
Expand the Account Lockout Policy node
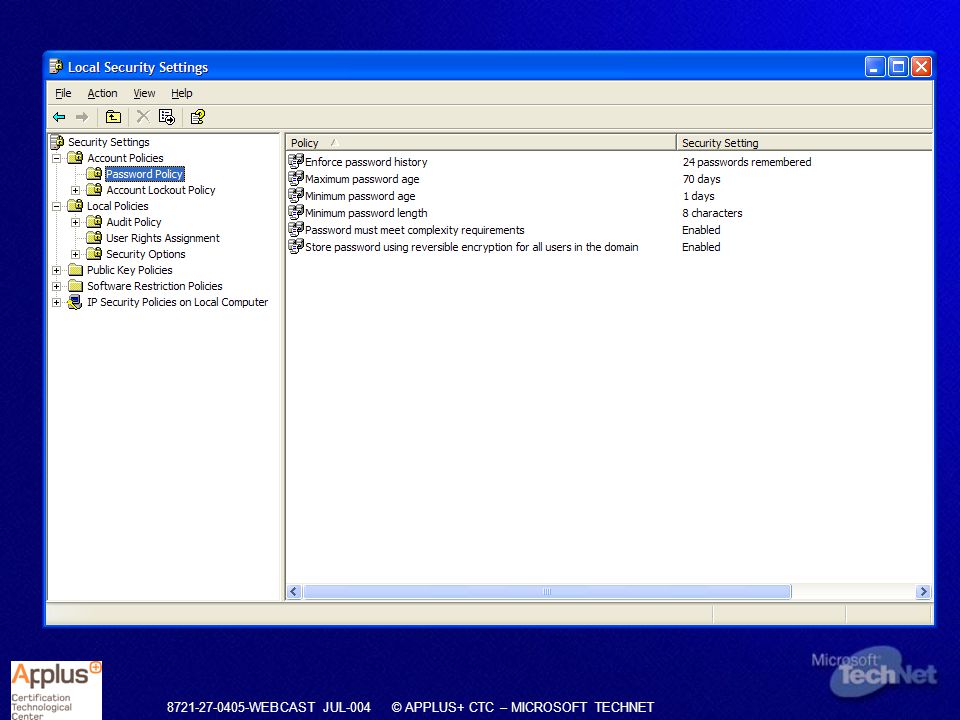coord(75,190)
